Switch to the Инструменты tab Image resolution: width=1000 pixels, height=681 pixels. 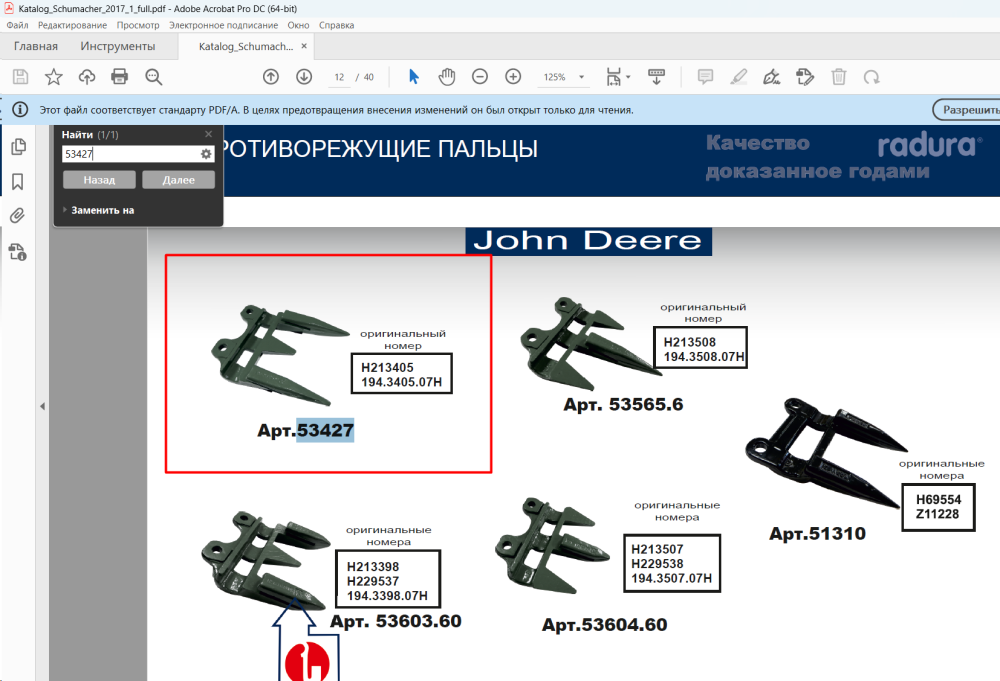[117, 47]
